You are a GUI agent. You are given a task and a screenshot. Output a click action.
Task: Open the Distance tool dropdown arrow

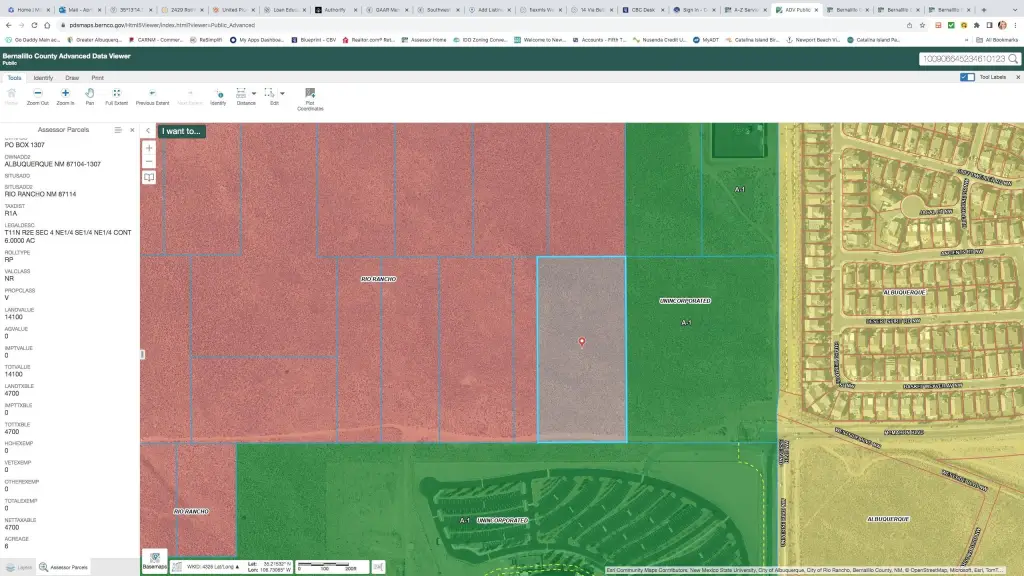tap(256, 93)
